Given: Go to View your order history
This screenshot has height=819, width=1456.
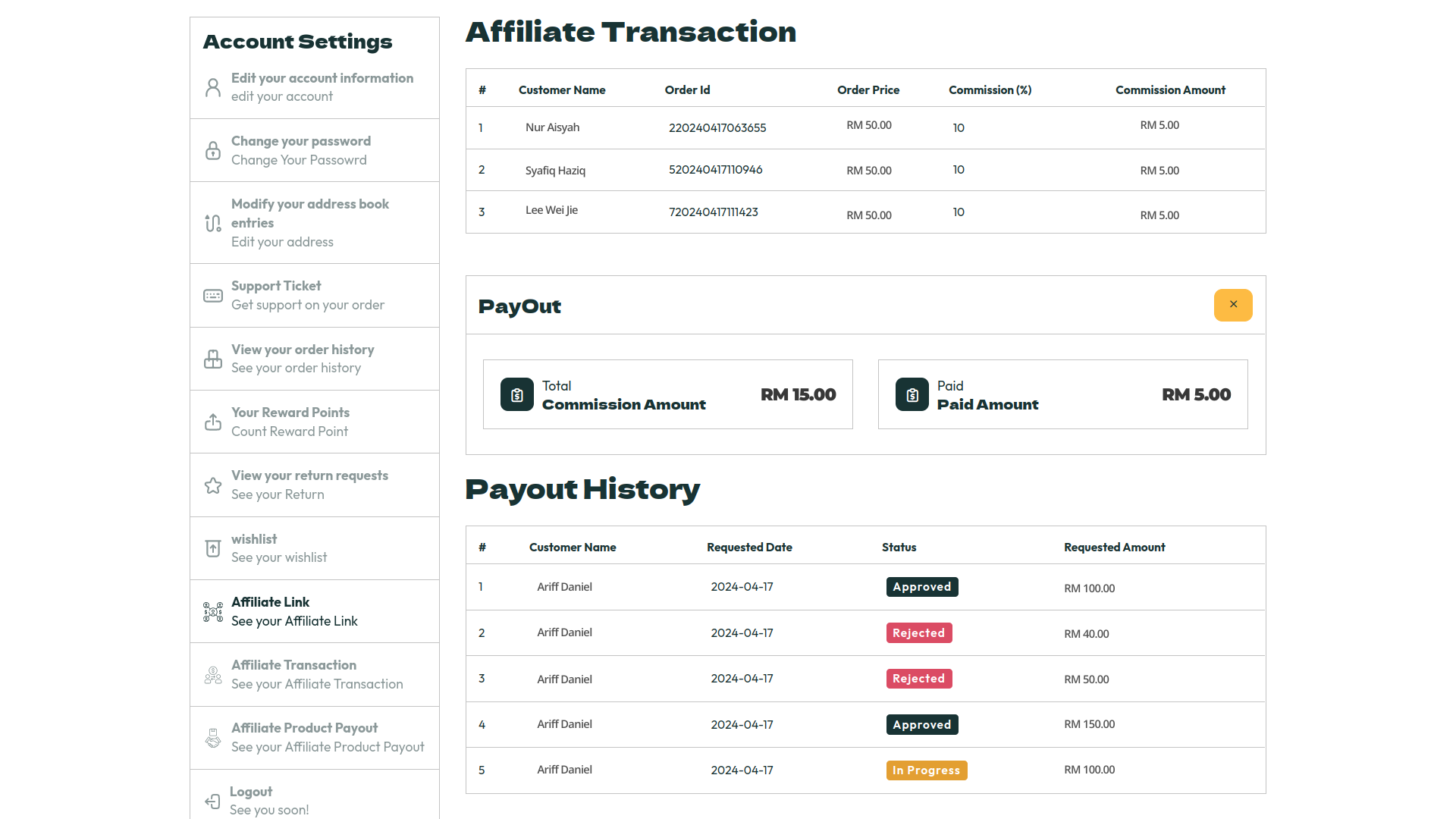Looking at the screenshot, I should (303, 350).
